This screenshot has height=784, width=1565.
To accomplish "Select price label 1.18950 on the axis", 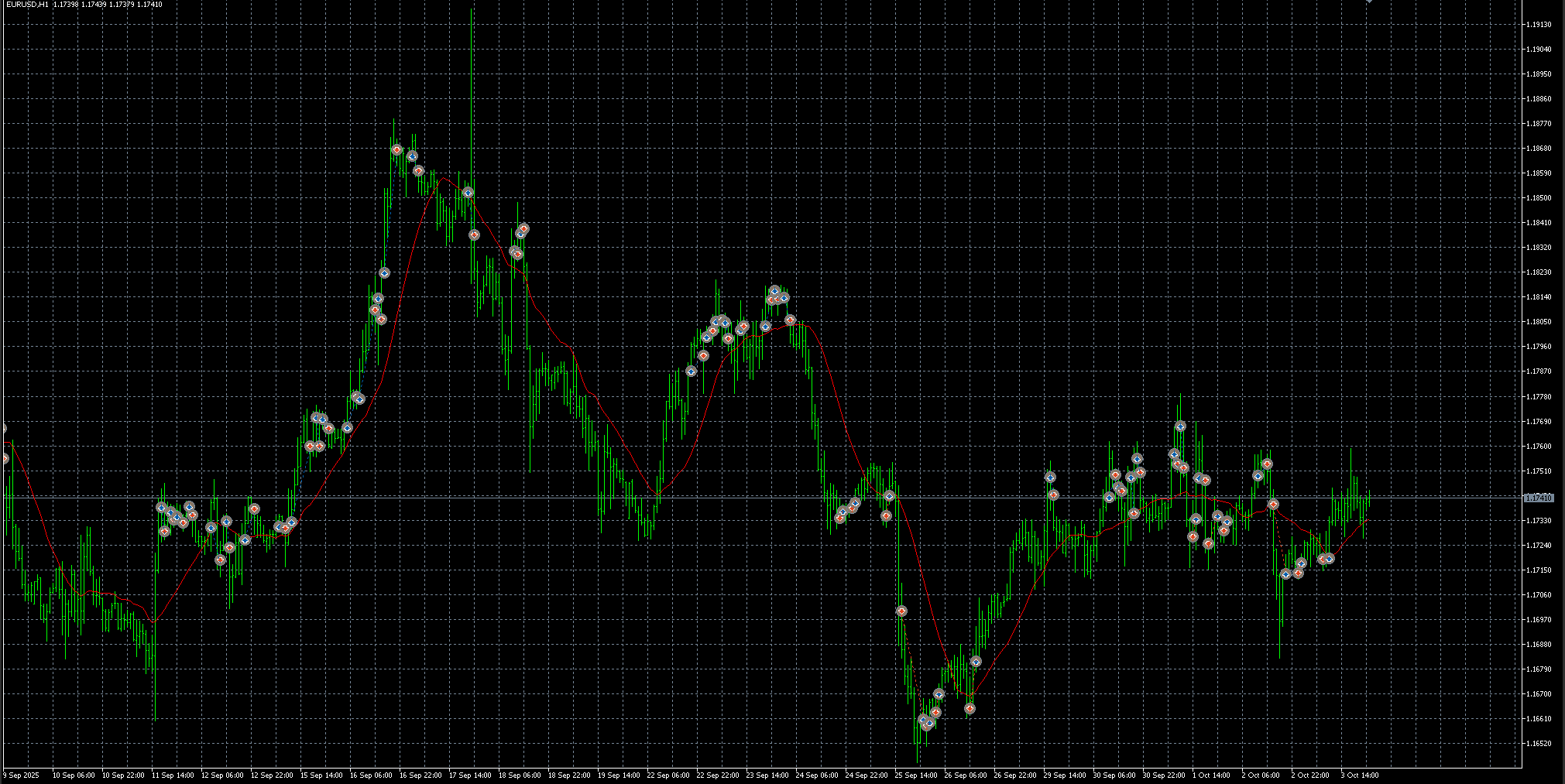I will coord(1539,74).
